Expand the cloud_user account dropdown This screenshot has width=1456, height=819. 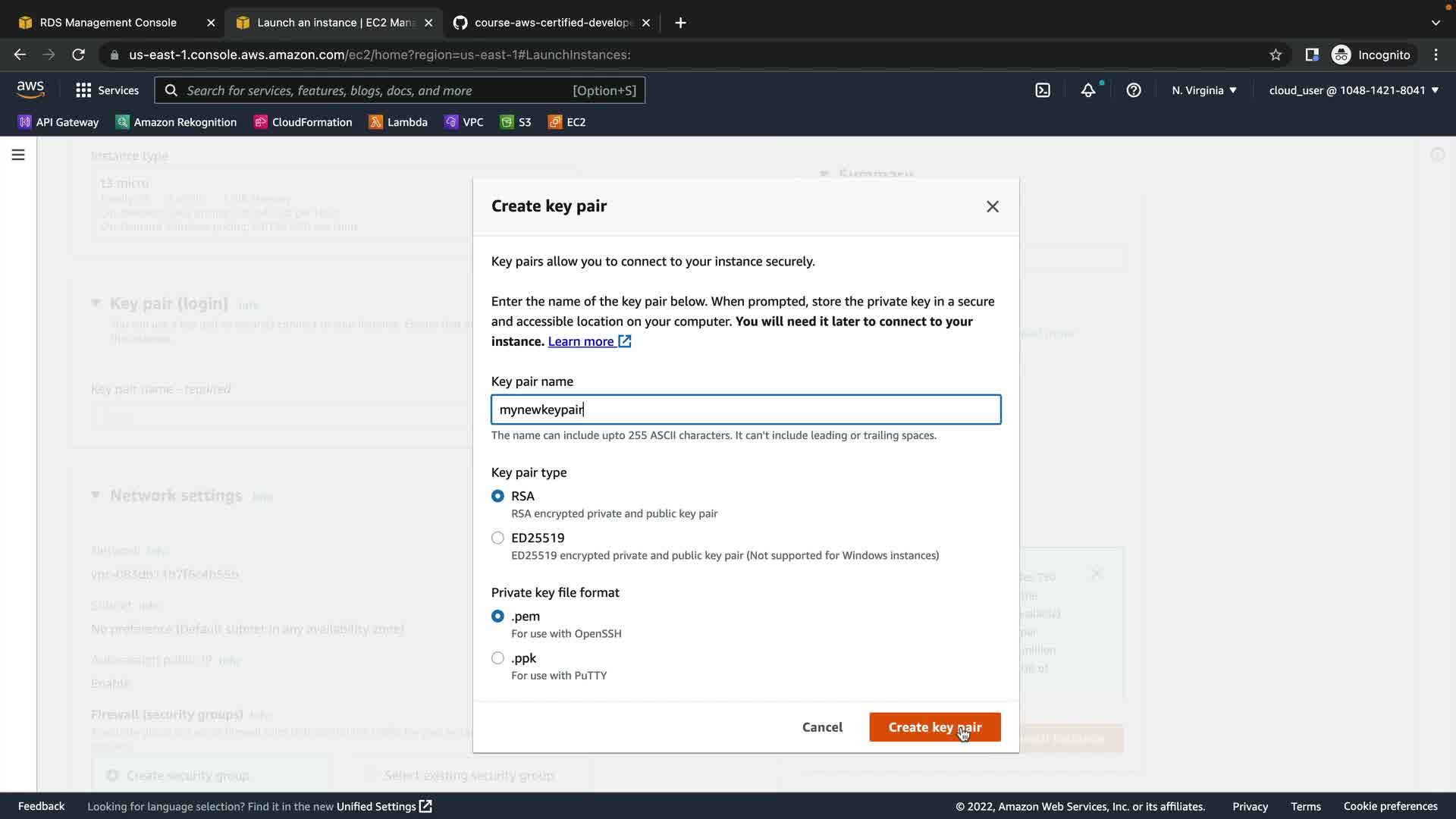[1354, 90]
